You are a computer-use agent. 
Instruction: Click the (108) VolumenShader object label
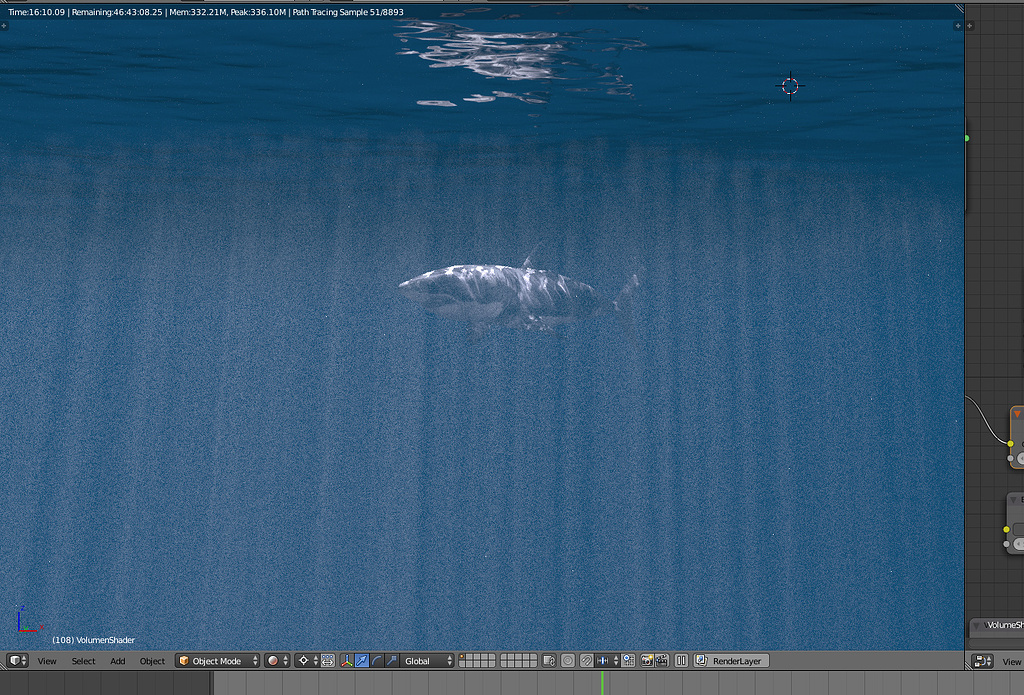coord(93,640)
